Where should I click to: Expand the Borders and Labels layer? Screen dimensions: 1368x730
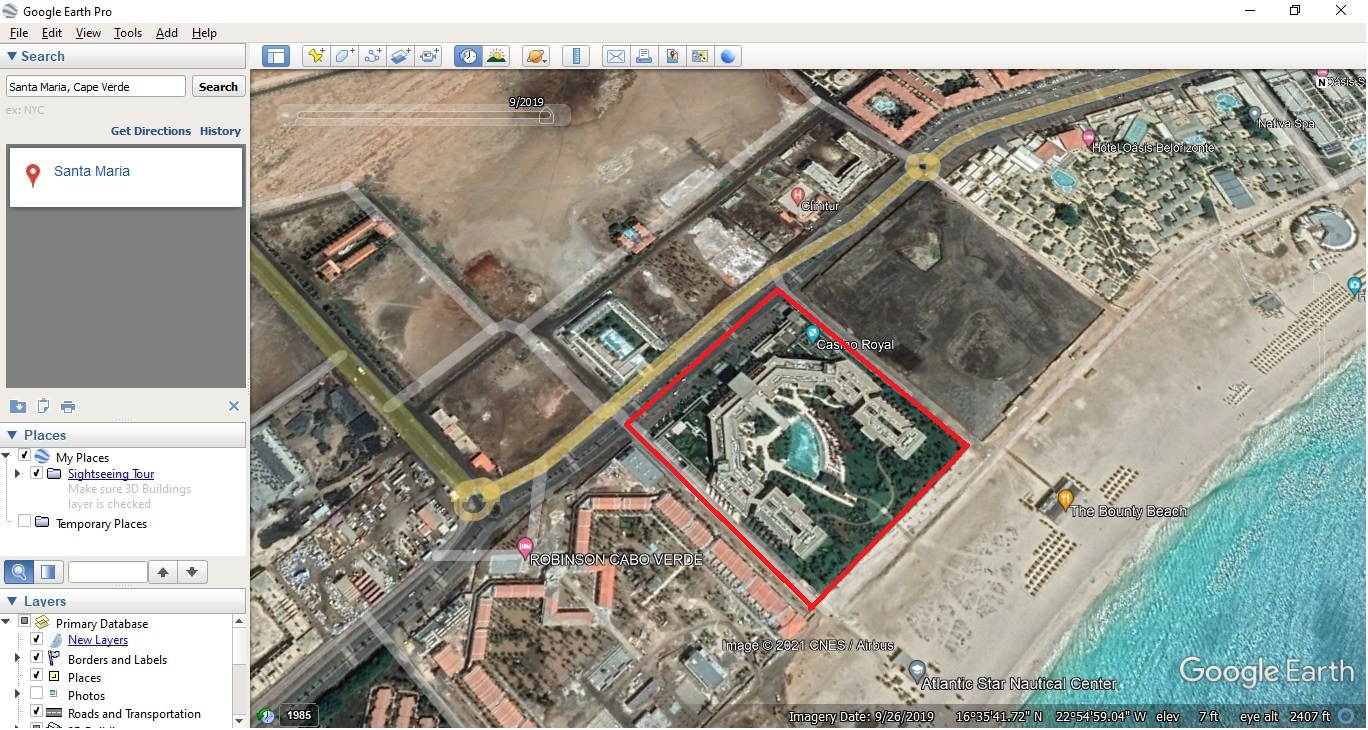[x=18, y=658]
